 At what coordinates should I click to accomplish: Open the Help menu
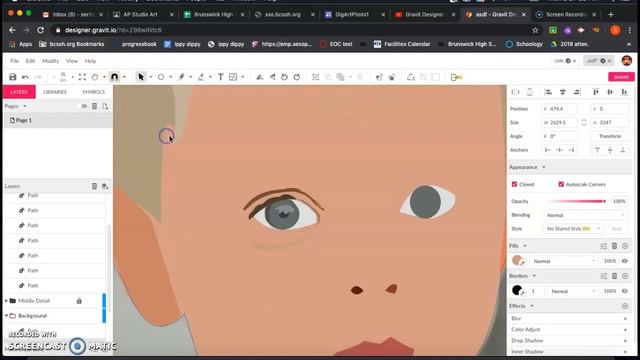(91, 61)
